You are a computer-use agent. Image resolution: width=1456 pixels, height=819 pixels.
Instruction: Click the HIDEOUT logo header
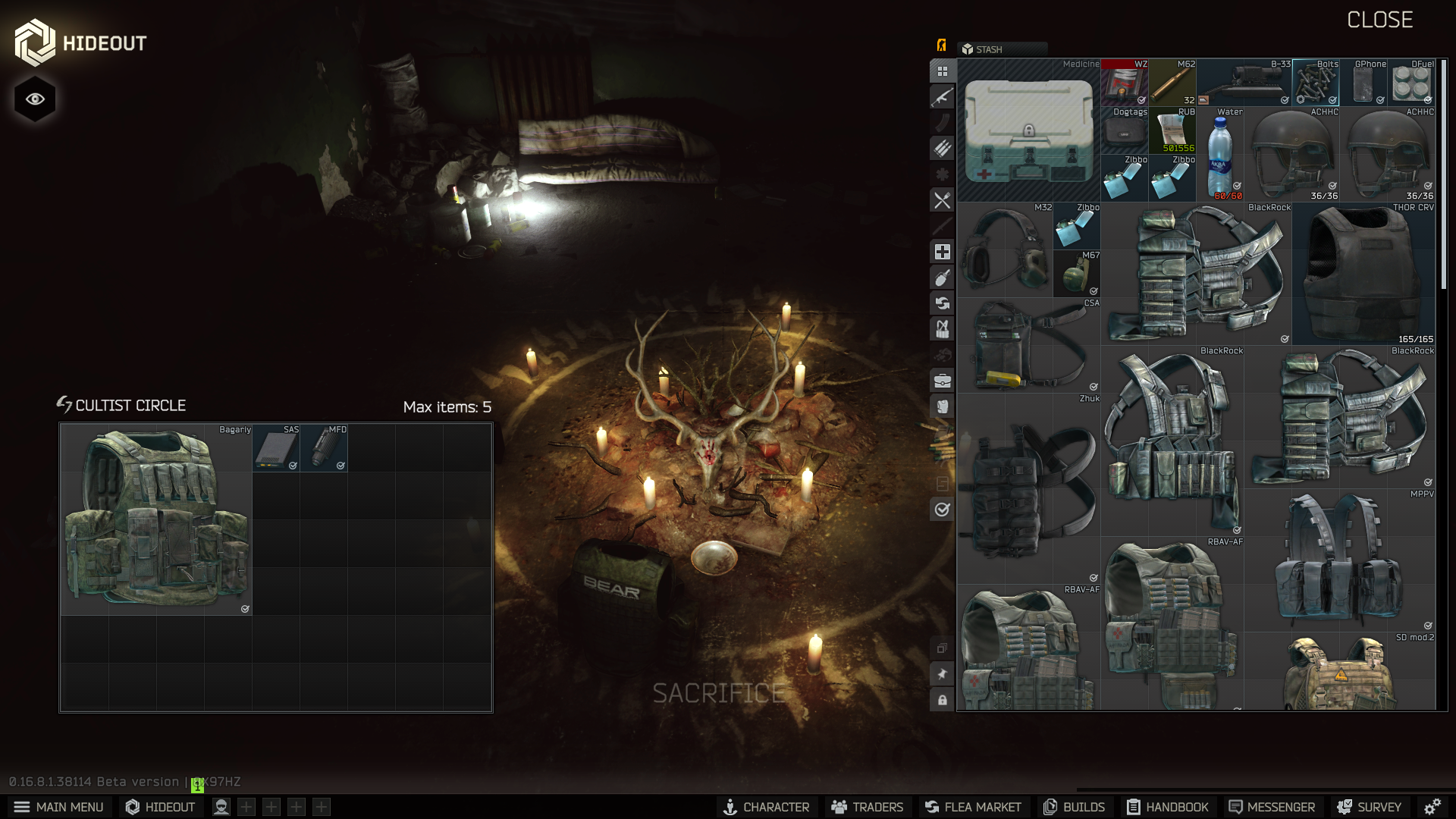point(80,42)
